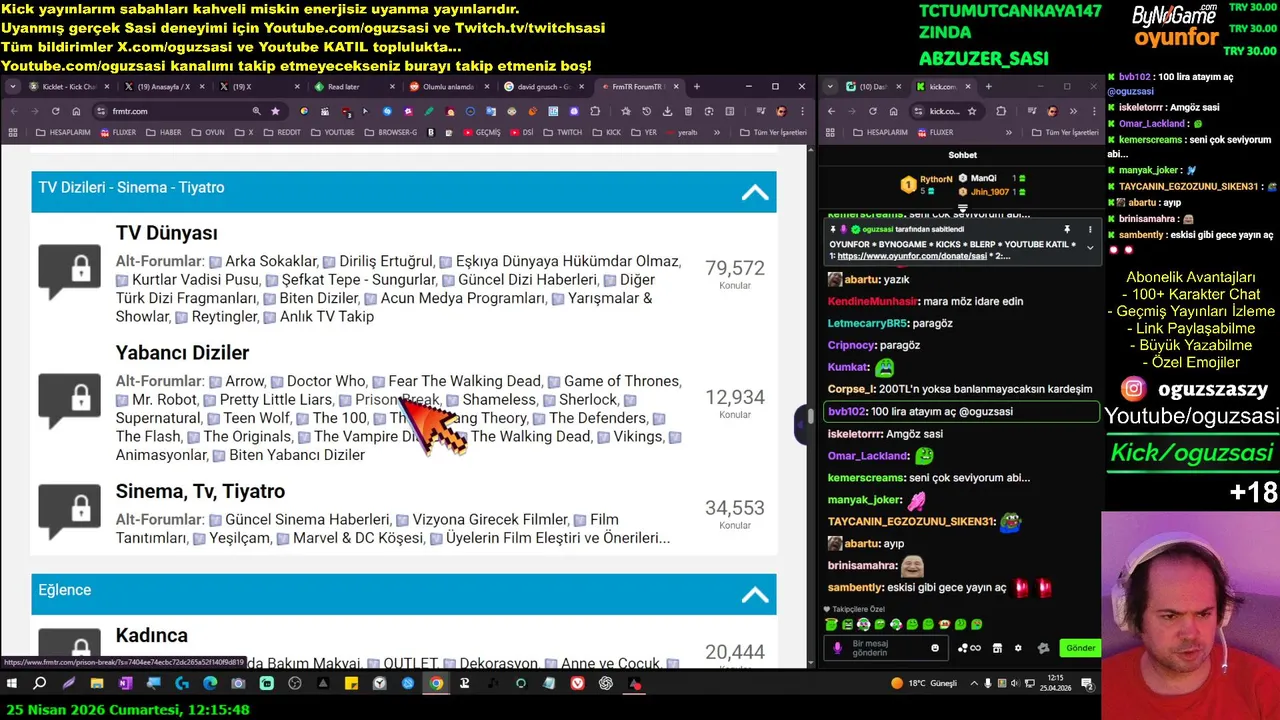The image size is (1280, 720).
Task: Click the Kick chat message input field
Action: (885, 648)
